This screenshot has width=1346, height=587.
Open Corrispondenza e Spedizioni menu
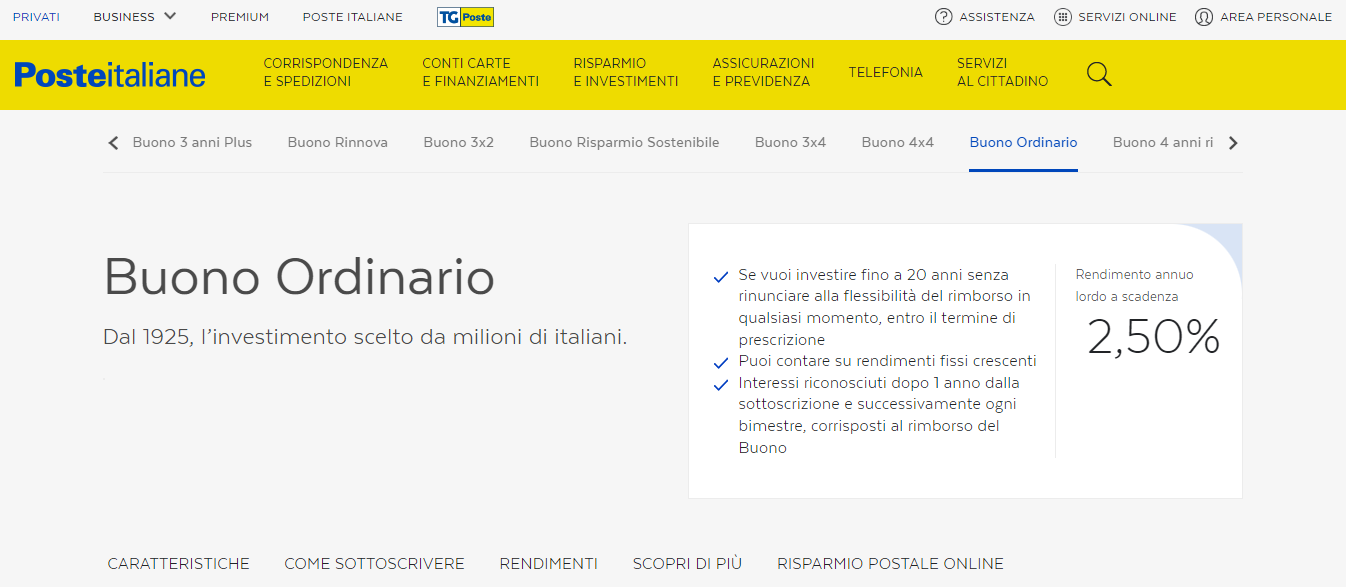[325, 73]
